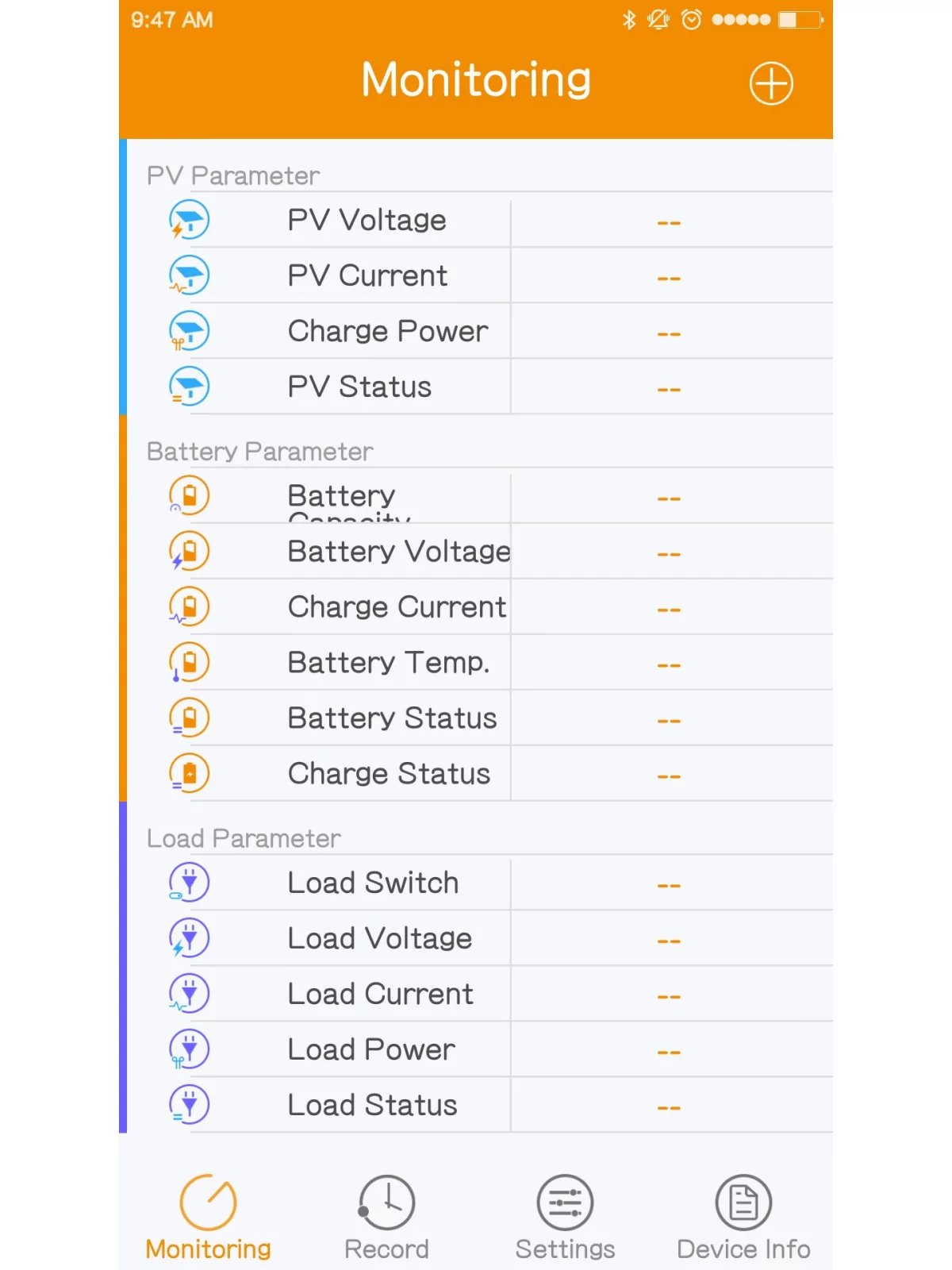The height and width of the screenshot is (1270, 952).
Task: Select the Charge Status battery icon
Action: (188, 773)
